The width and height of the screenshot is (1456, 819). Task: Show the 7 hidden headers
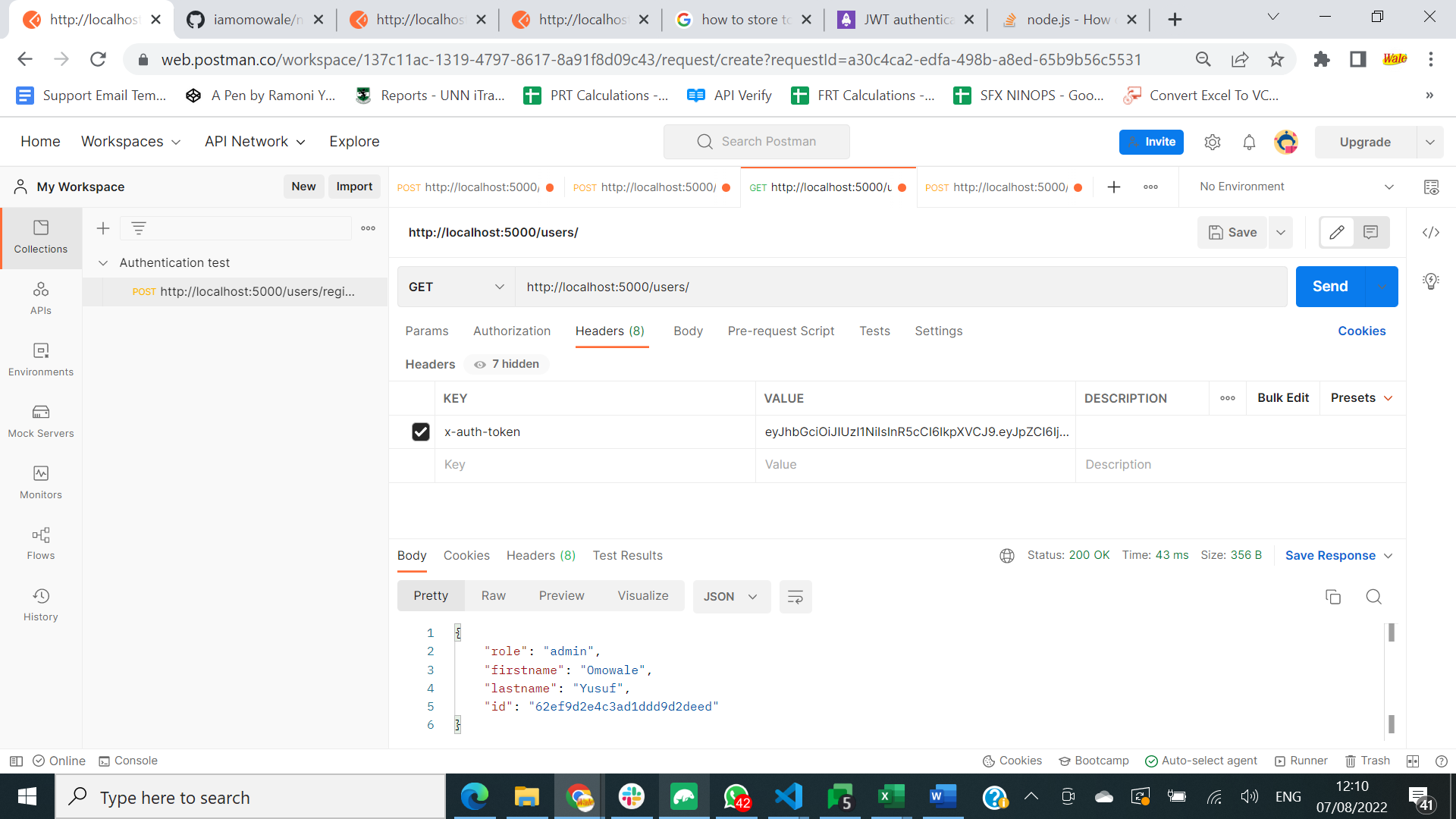tap(506, 364)
